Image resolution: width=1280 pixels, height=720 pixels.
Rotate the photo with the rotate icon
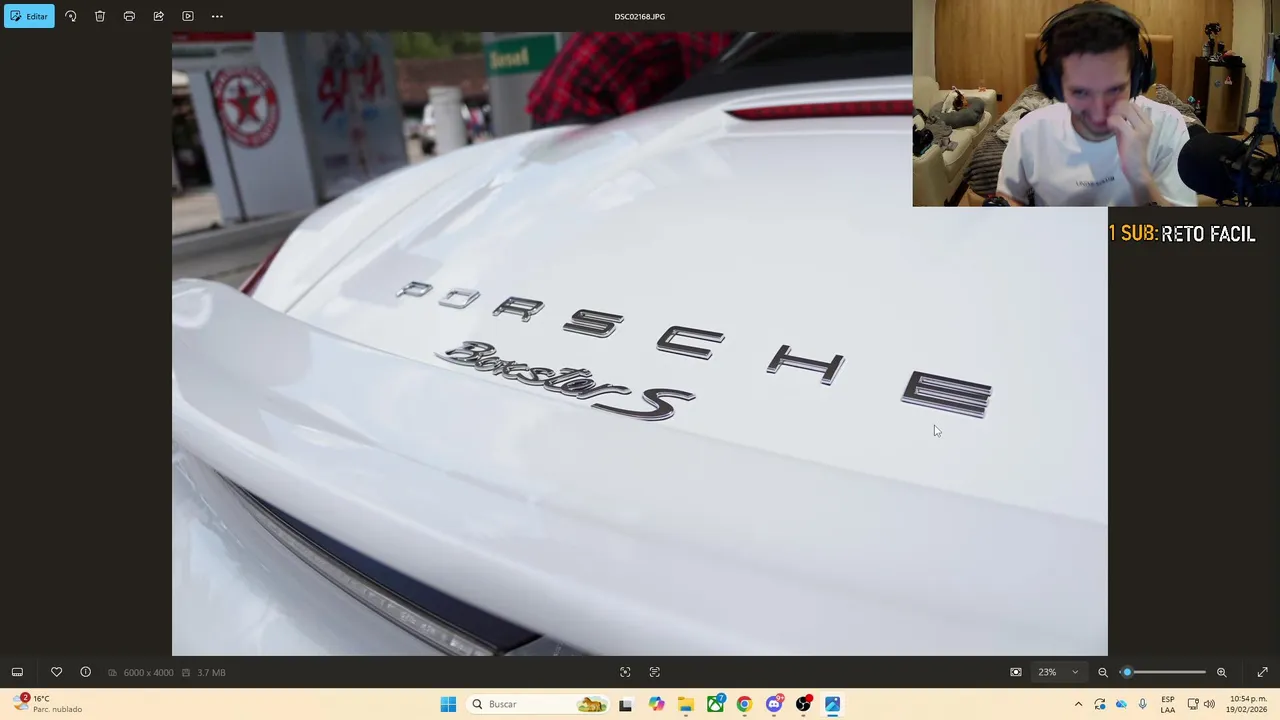[70, 16]
